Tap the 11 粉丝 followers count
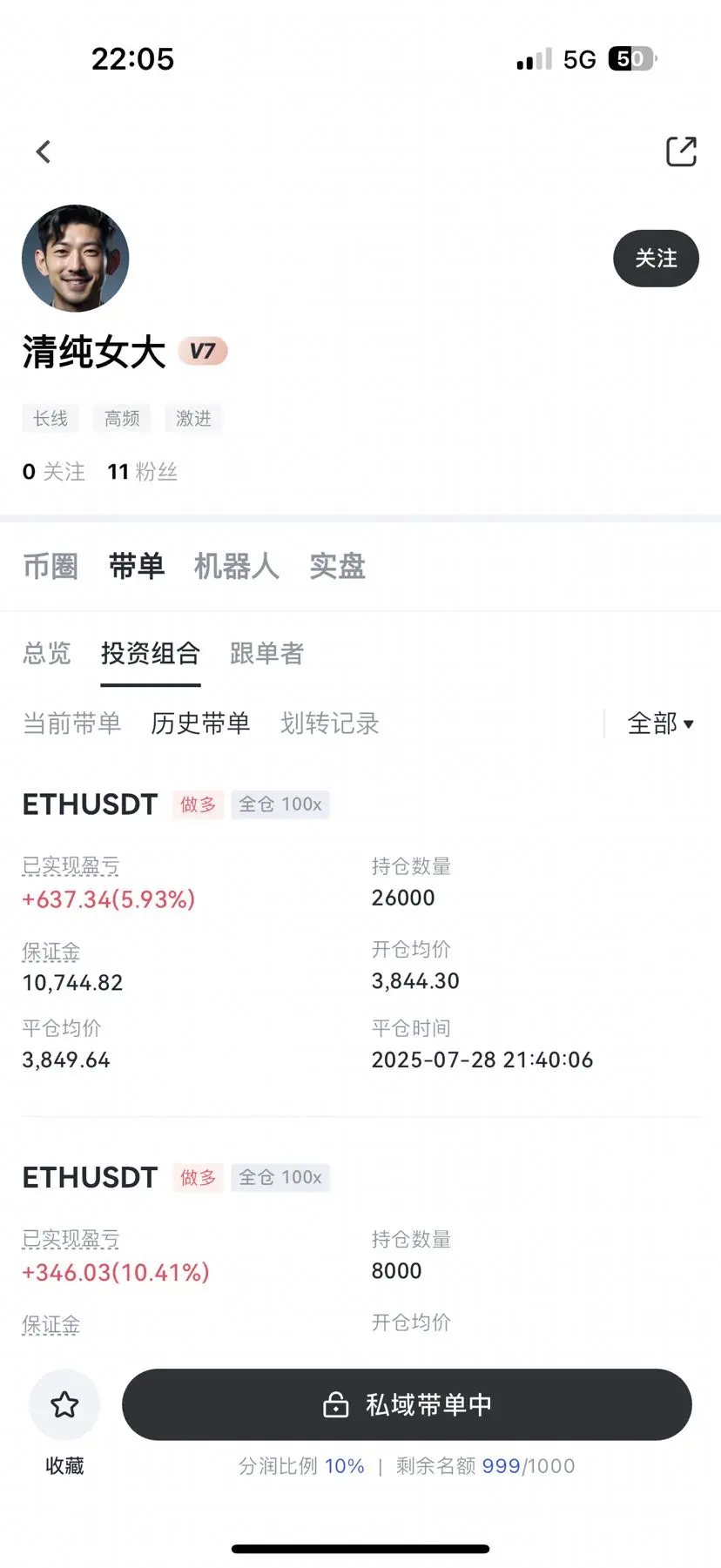Screen dimensions: 721x1568 [x=142, y=472]
